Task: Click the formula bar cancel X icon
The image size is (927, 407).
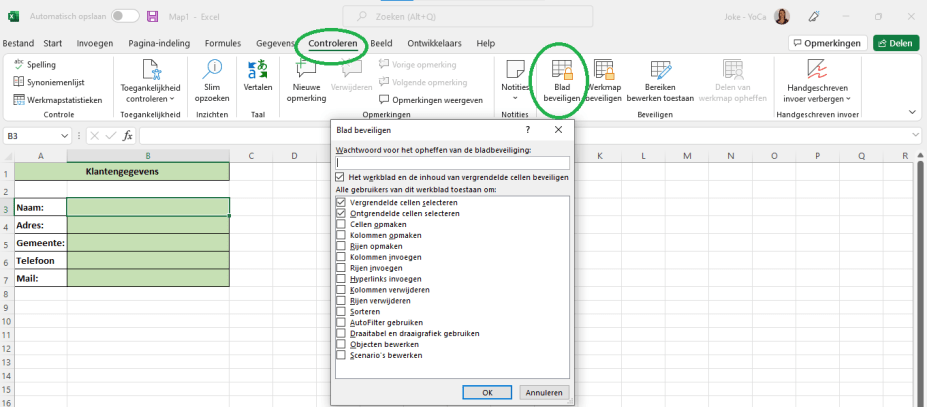Action: 95,136
